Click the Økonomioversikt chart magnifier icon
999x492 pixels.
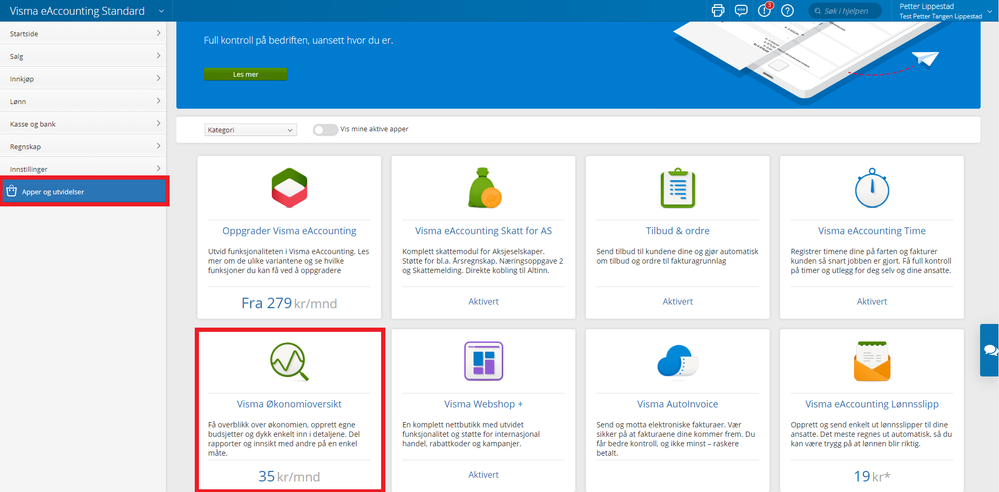click(289, 362)
